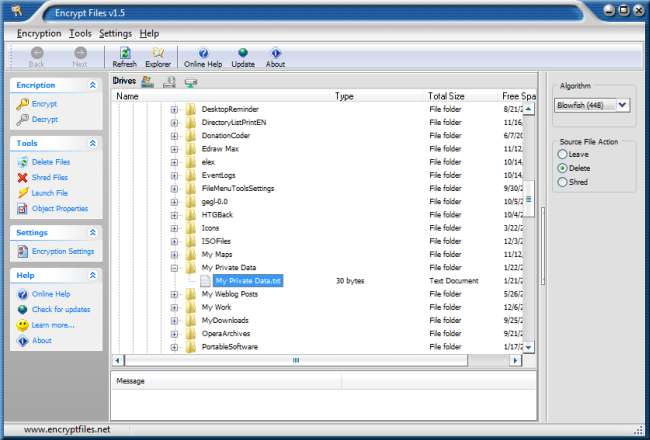Click the My Private Data.txt file icon

click(x=205, y=281)
